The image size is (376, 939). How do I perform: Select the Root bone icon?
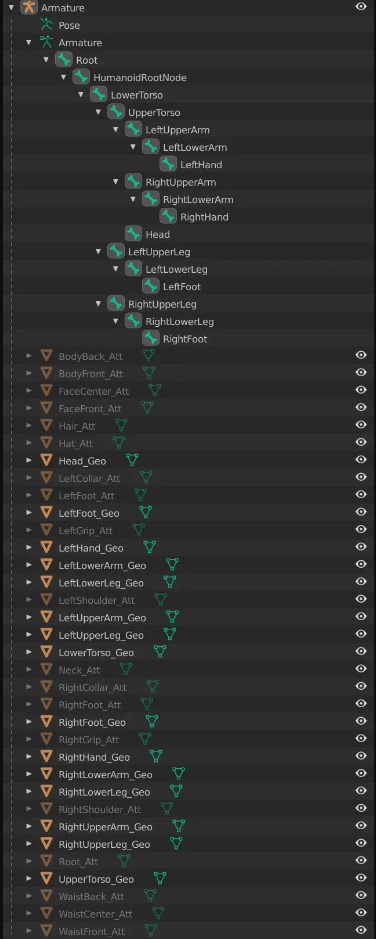pos(63,60)
